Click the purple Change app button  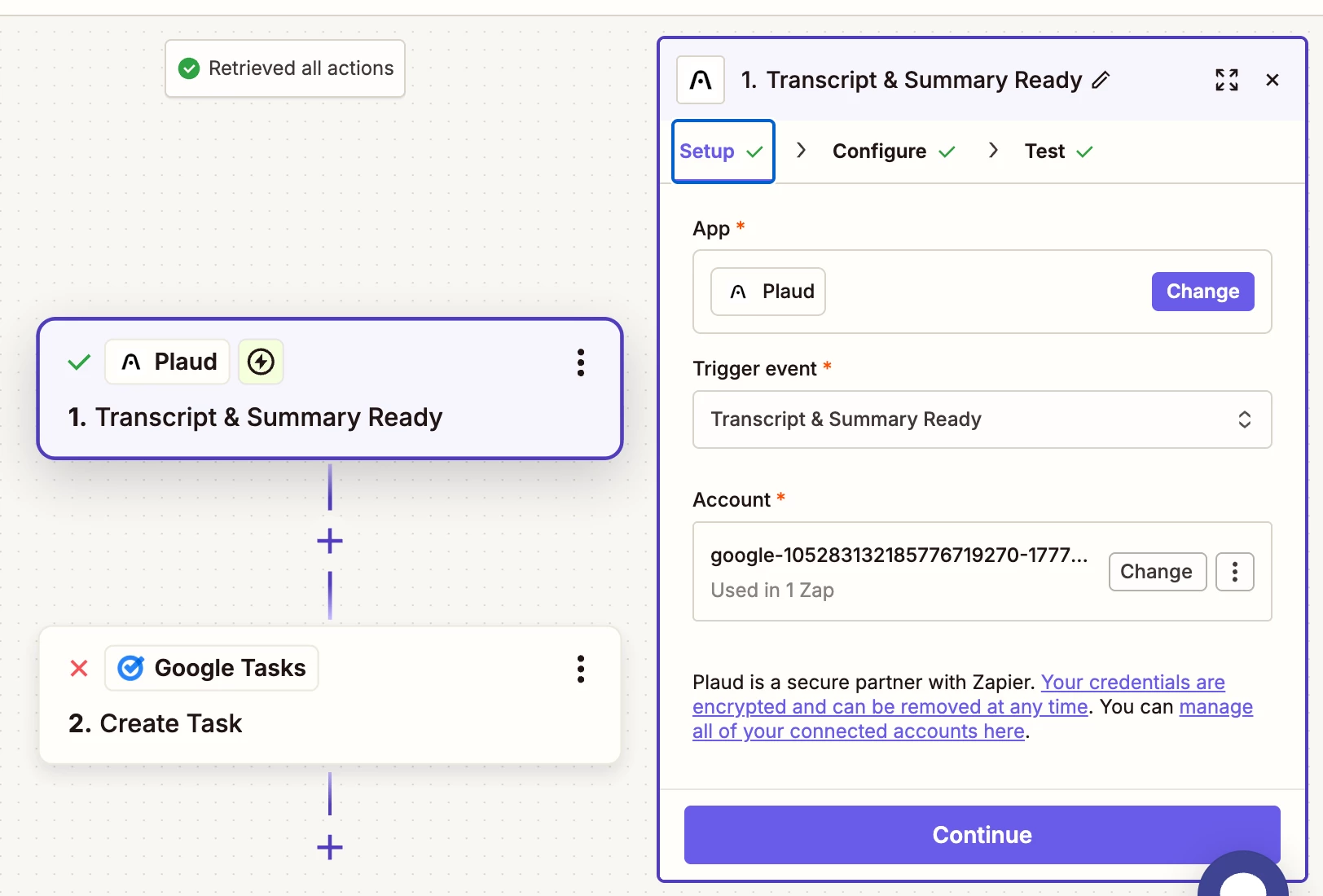pyautogui.click(x=1202, y=292)
